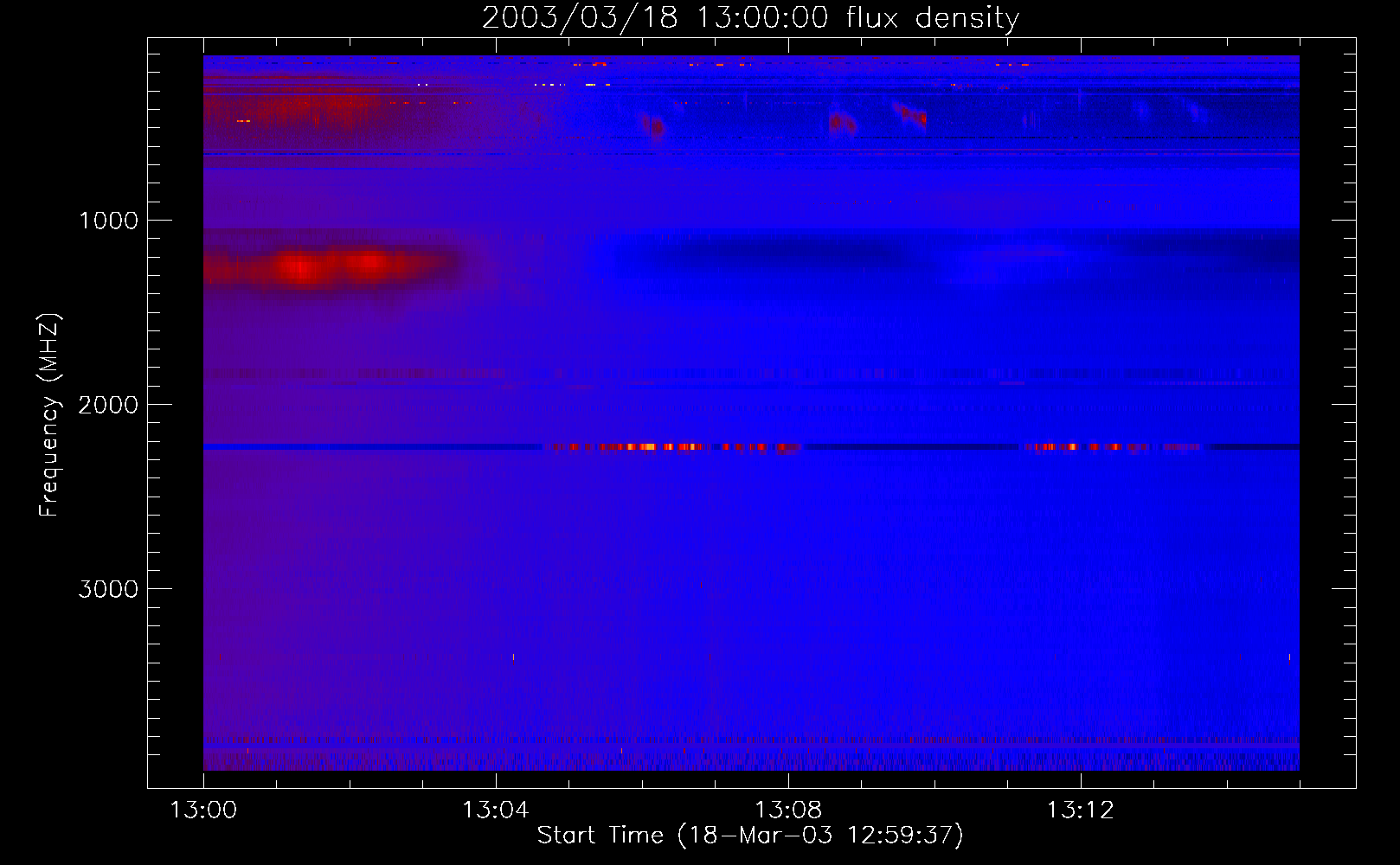Click the 13:00 time tick label

tap(203, 811)
